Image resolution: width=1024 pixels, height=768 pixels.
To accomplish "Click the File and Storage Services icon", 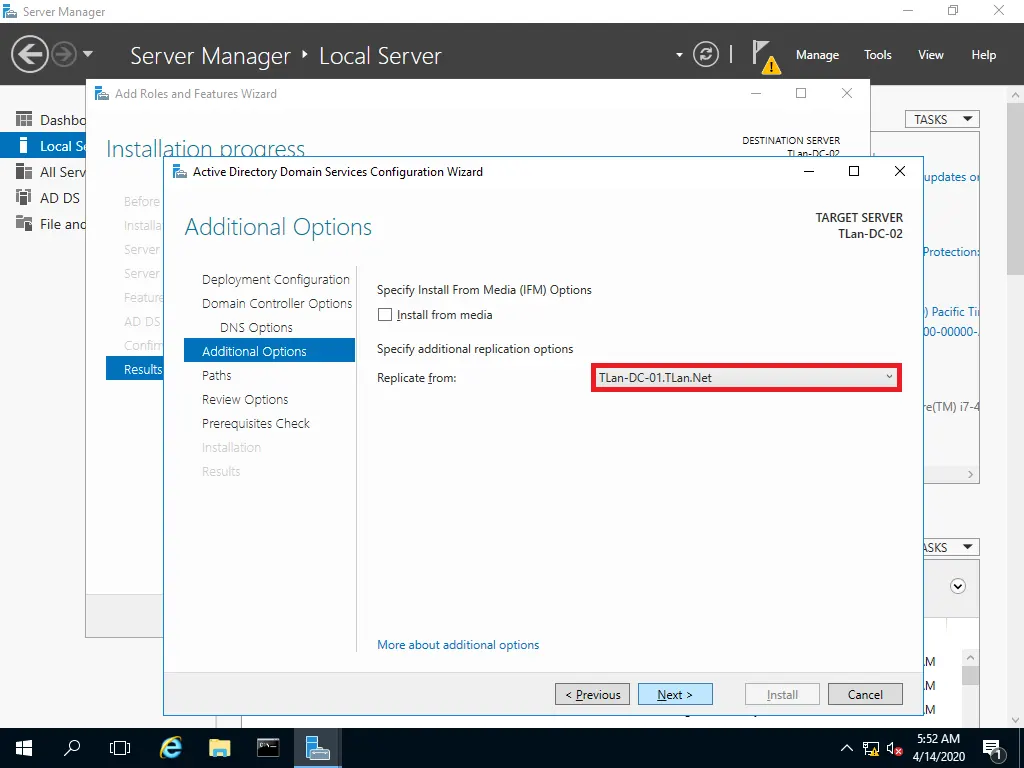I will pyautogui.click(x=24, y=223).
